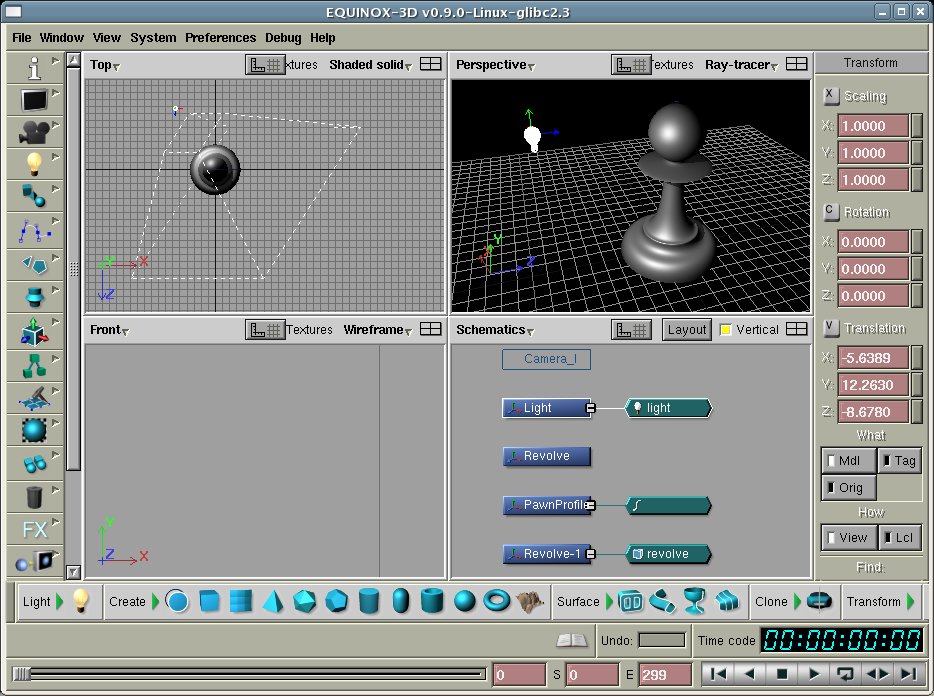Click the light bulb in bottom toolbar
The width and height of the screenshot is (934, 696).
pos(80,601)
